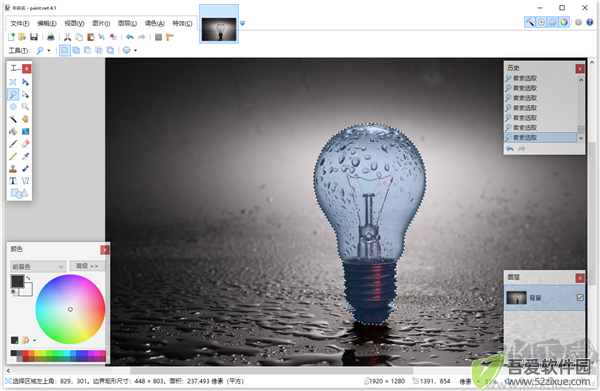Select the Paint Bucket tool

[13, 131]
